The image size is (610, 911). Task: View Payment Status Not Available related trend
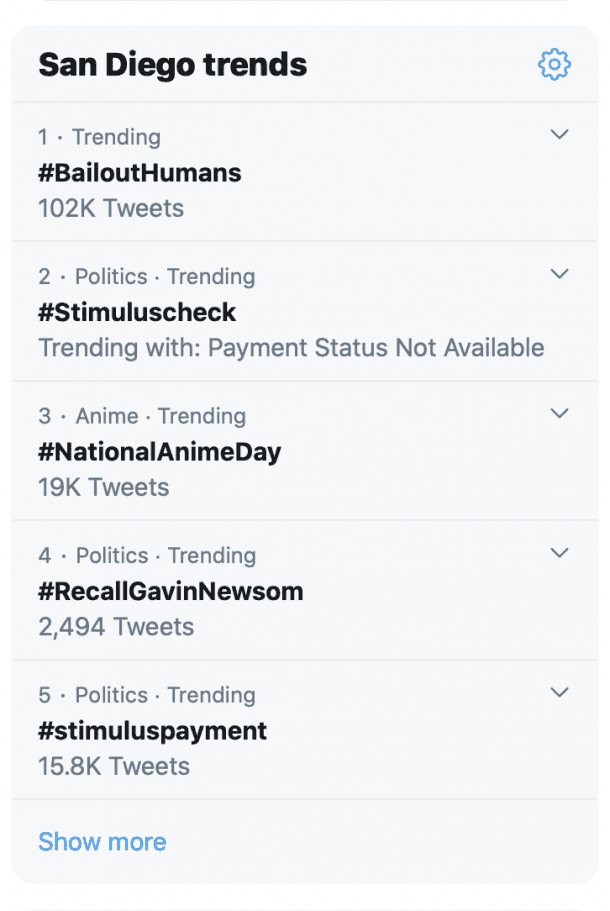coord(291,347)
